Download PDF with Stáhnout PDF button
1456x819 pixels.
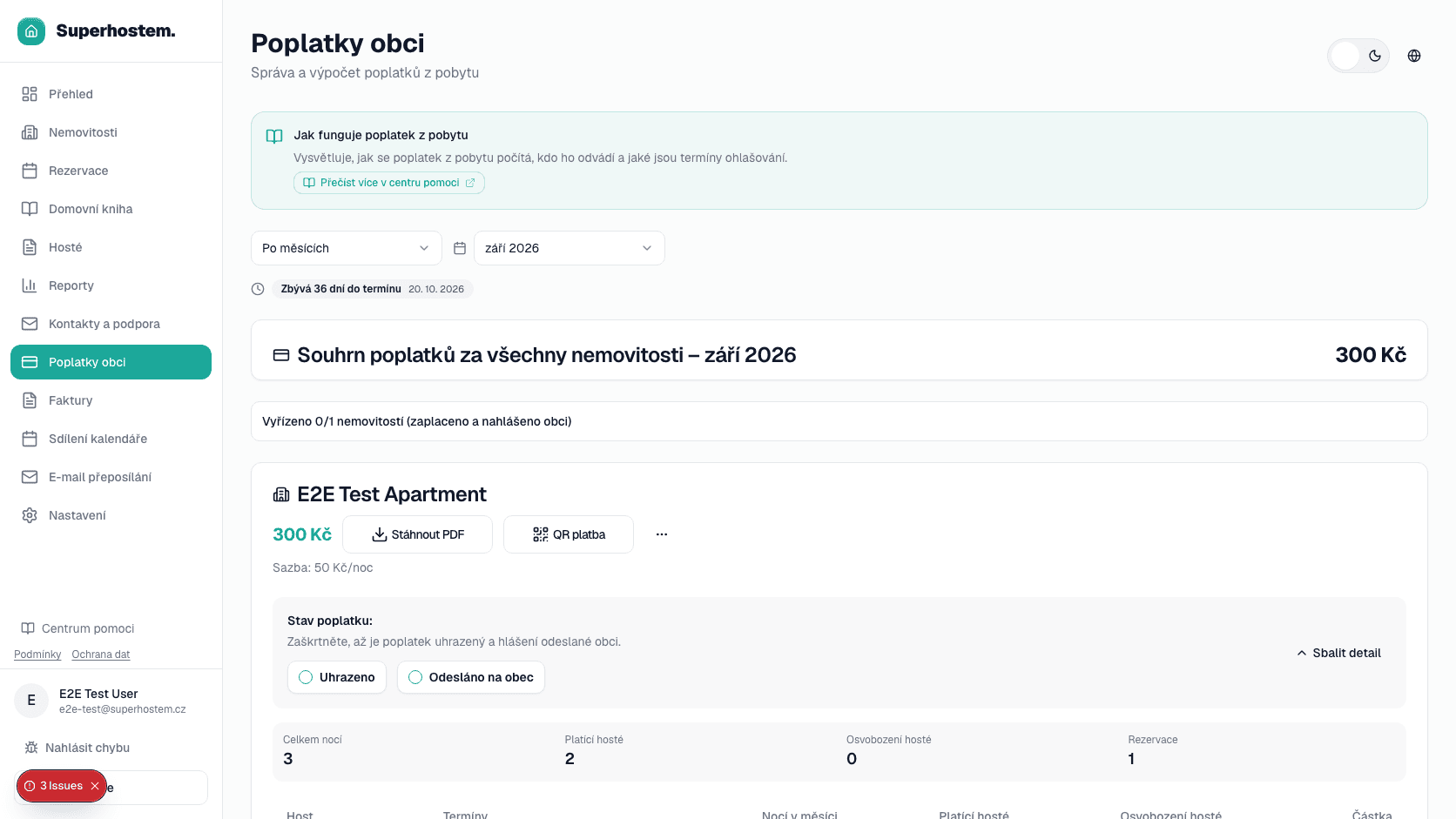418,534
